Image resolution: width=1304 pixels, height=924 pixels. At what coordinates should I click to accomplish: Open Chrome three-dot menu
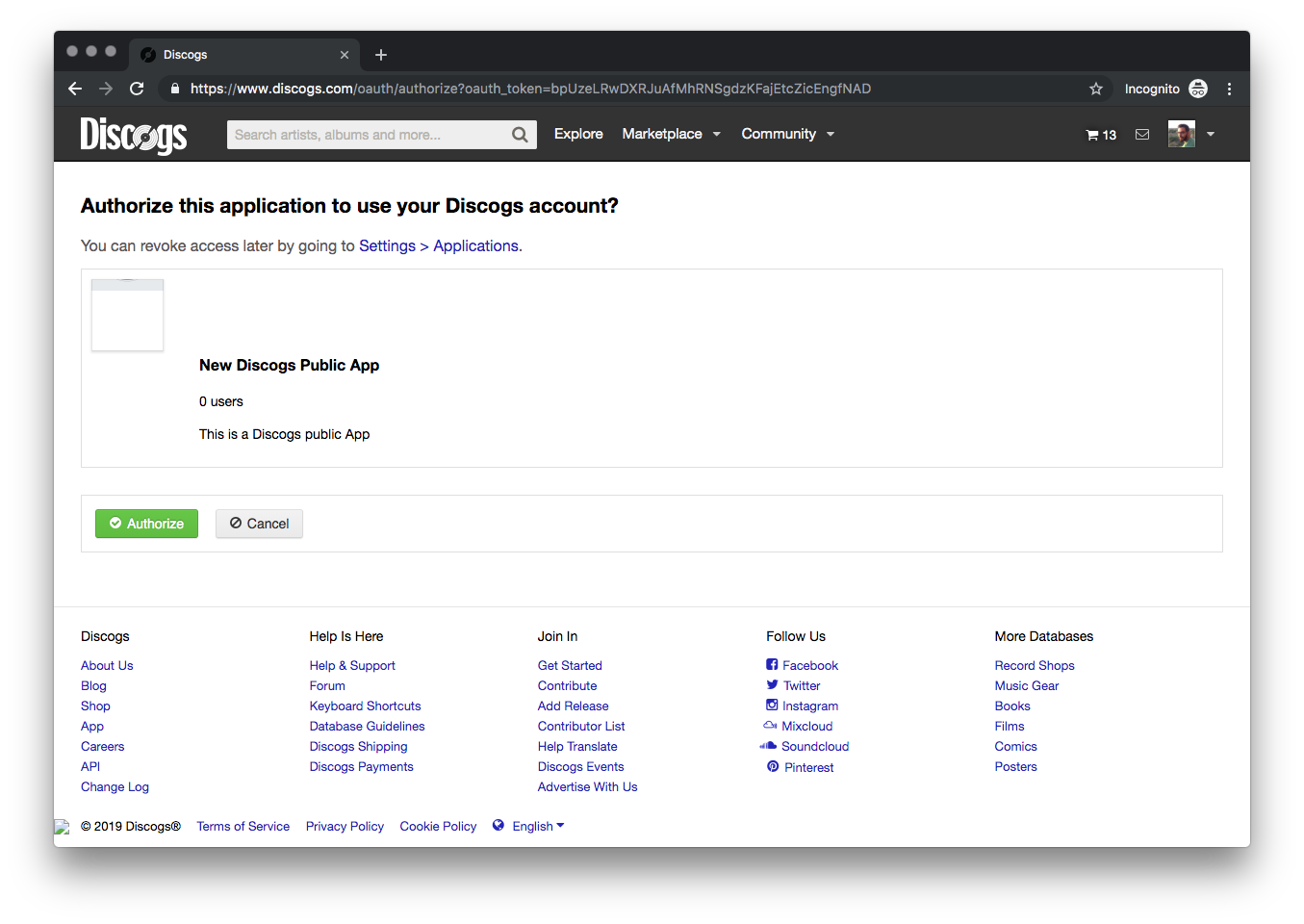coord(1229,89)
